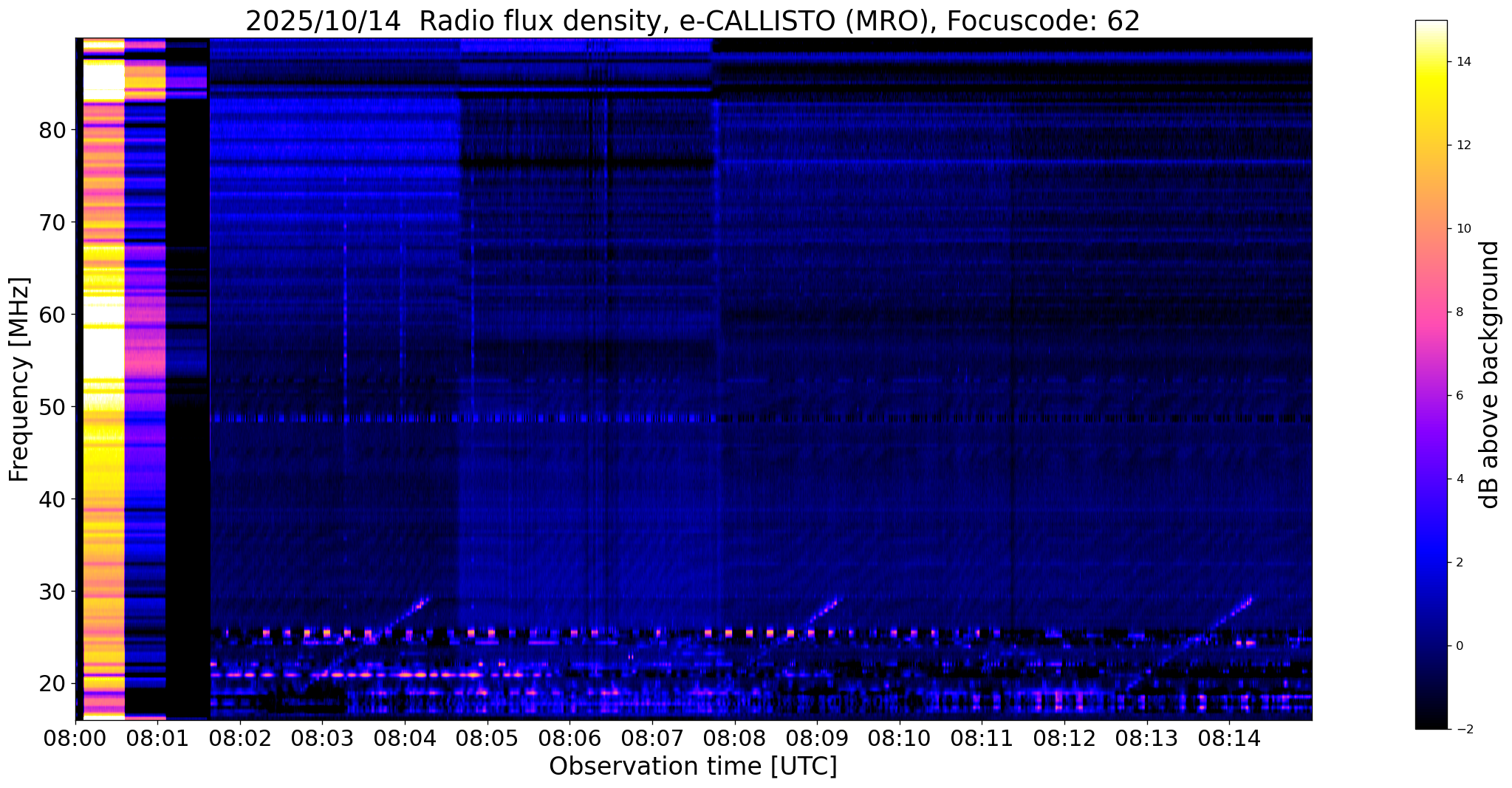The height and width of the screenshot is (788, 1512).
Task: Click the plot title mentioning e-CALLISTO (MRO)
Action: pos(692,21)
